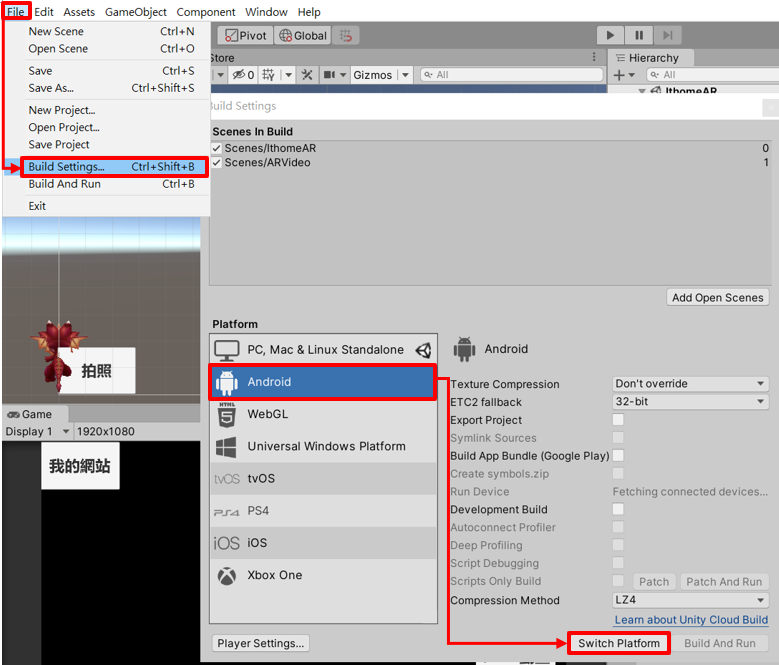Choose Build Settings... from File menu
Viewport: 779px width, 665px height.
(x=114, y=166)
